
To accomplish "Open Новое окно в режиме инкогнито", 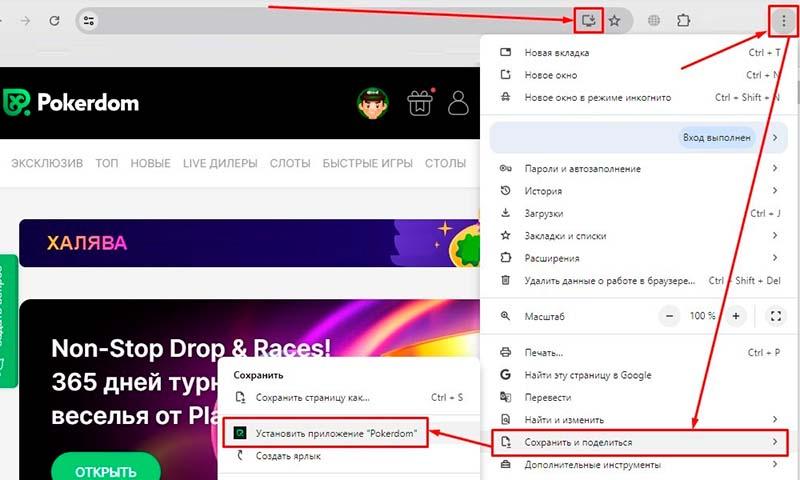I will coord(639,97).
